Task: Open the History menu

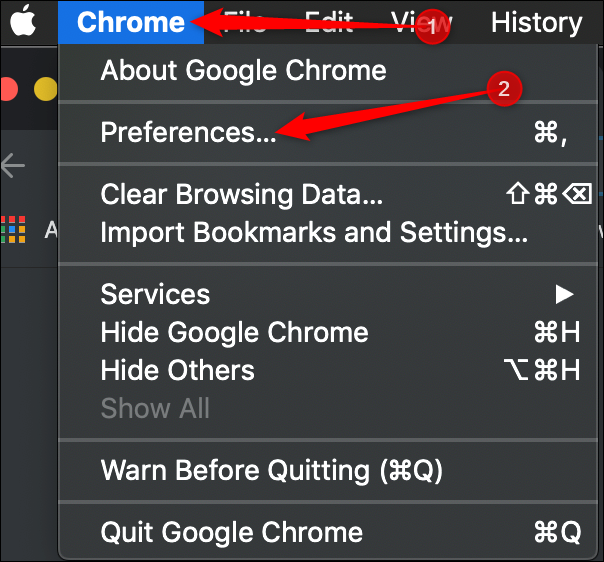Action: coord(536,22)
